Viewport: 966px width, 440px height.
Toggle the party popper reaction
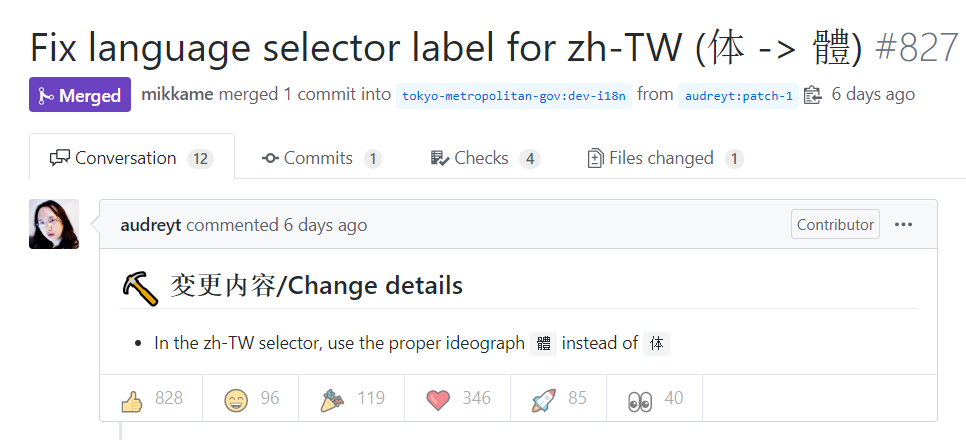click(352, 398)
